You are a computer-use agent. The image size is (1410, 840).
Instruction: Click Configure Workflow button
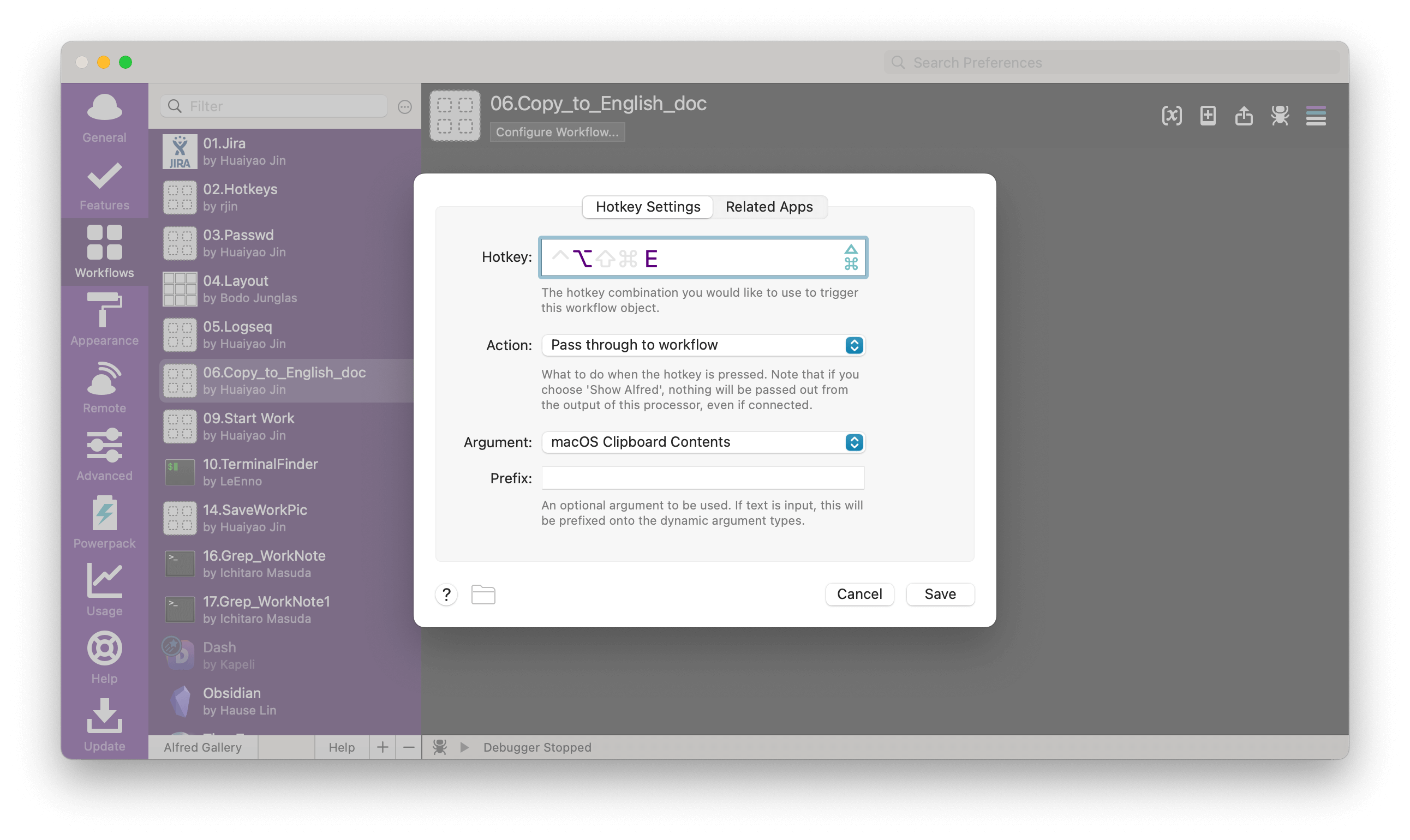point(557,131)
